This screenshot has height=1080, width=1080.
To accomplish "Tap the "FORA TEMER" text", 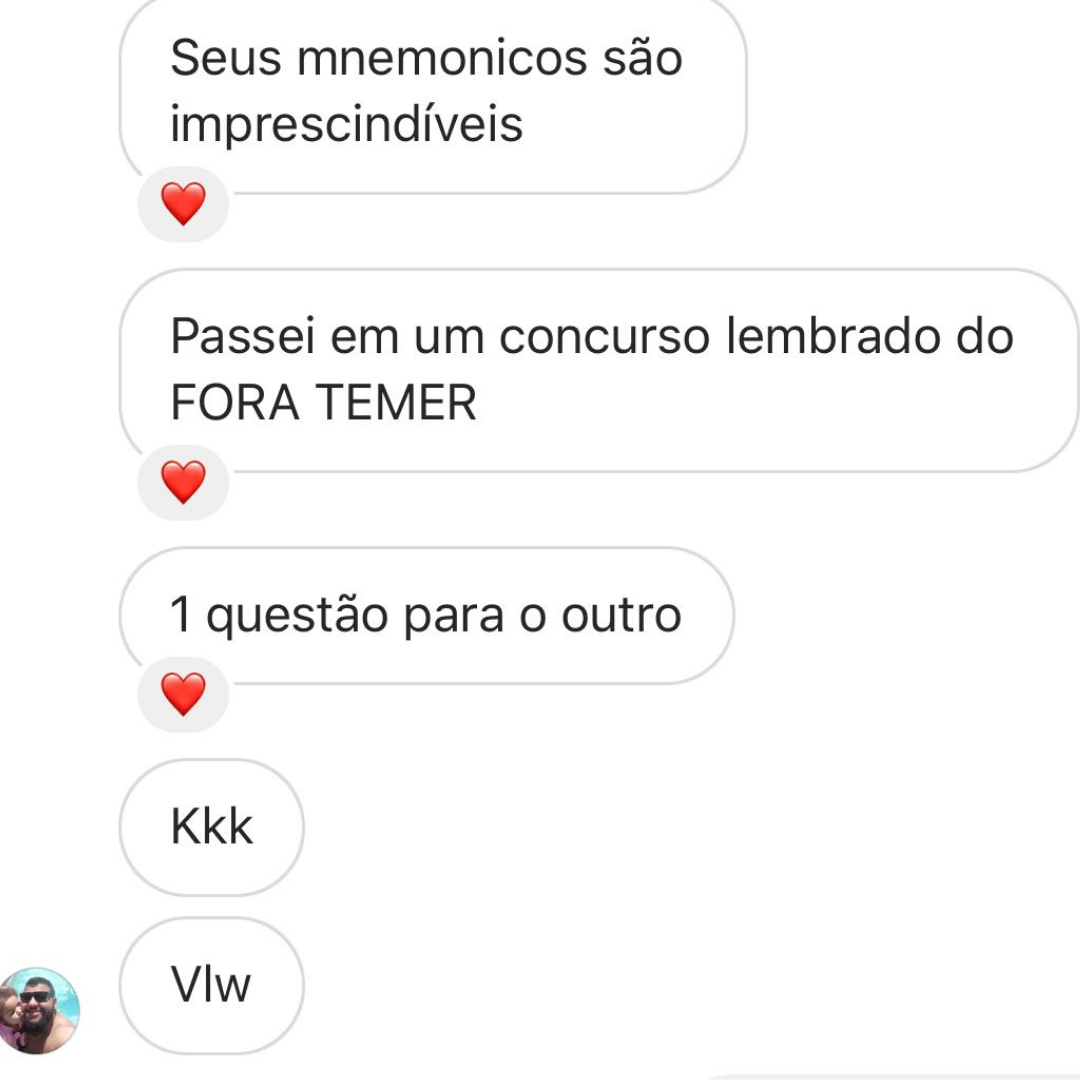I will pos(323,403).
